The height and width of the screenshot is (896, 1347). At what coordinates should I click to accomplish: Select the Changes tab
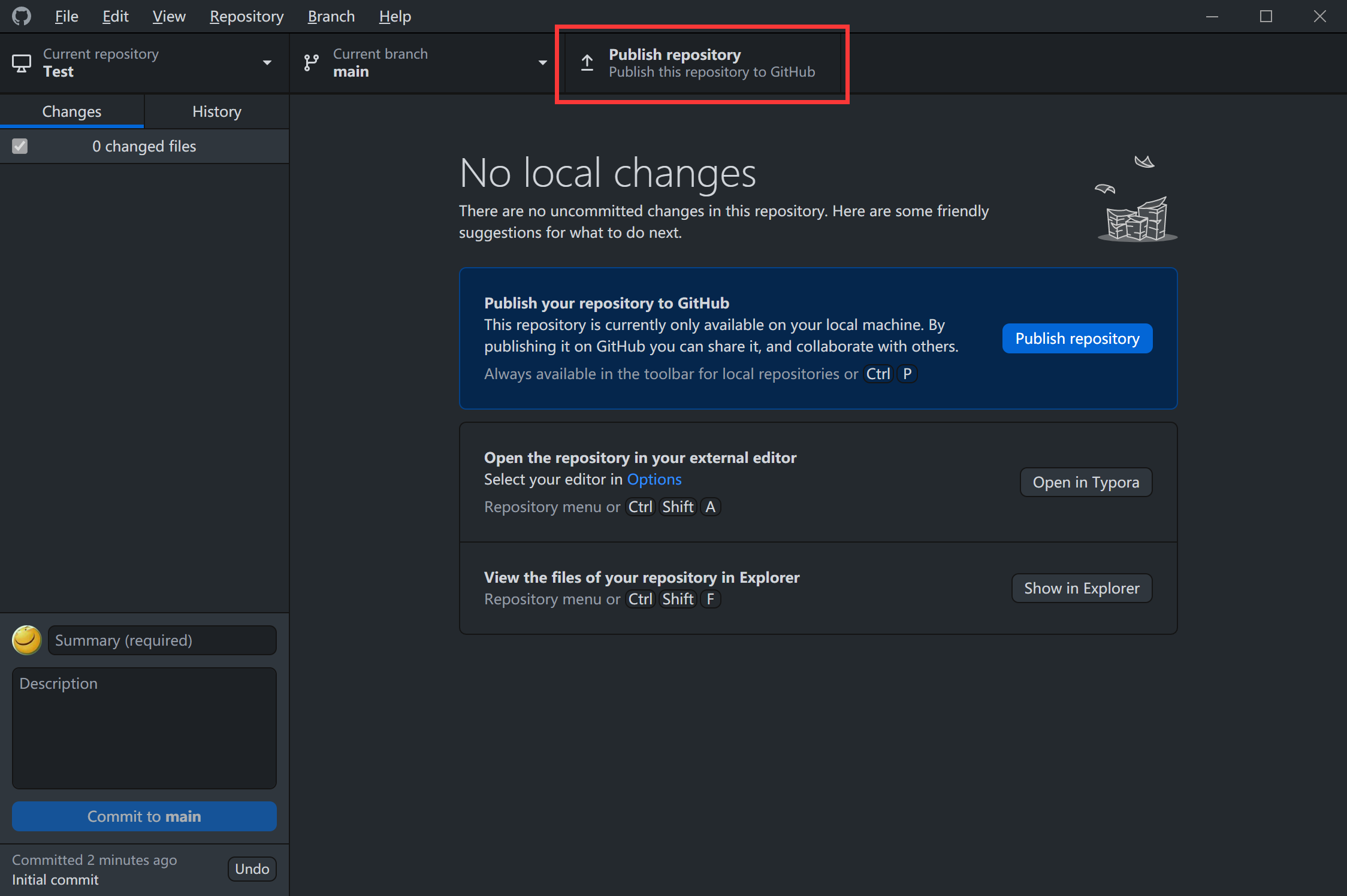72,111
